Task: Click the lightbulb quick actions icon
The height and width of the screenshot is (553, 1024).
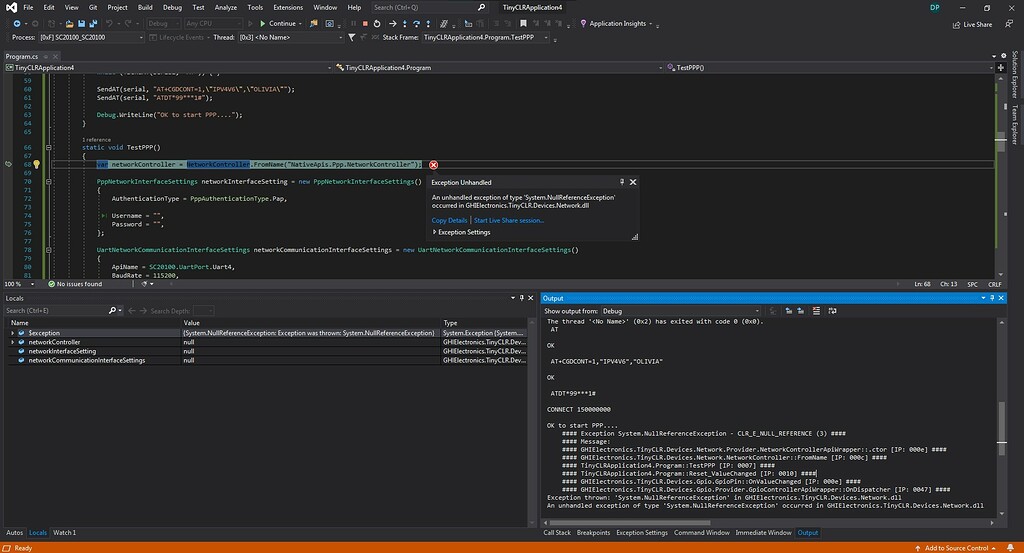Action: (x=36, y=164)
